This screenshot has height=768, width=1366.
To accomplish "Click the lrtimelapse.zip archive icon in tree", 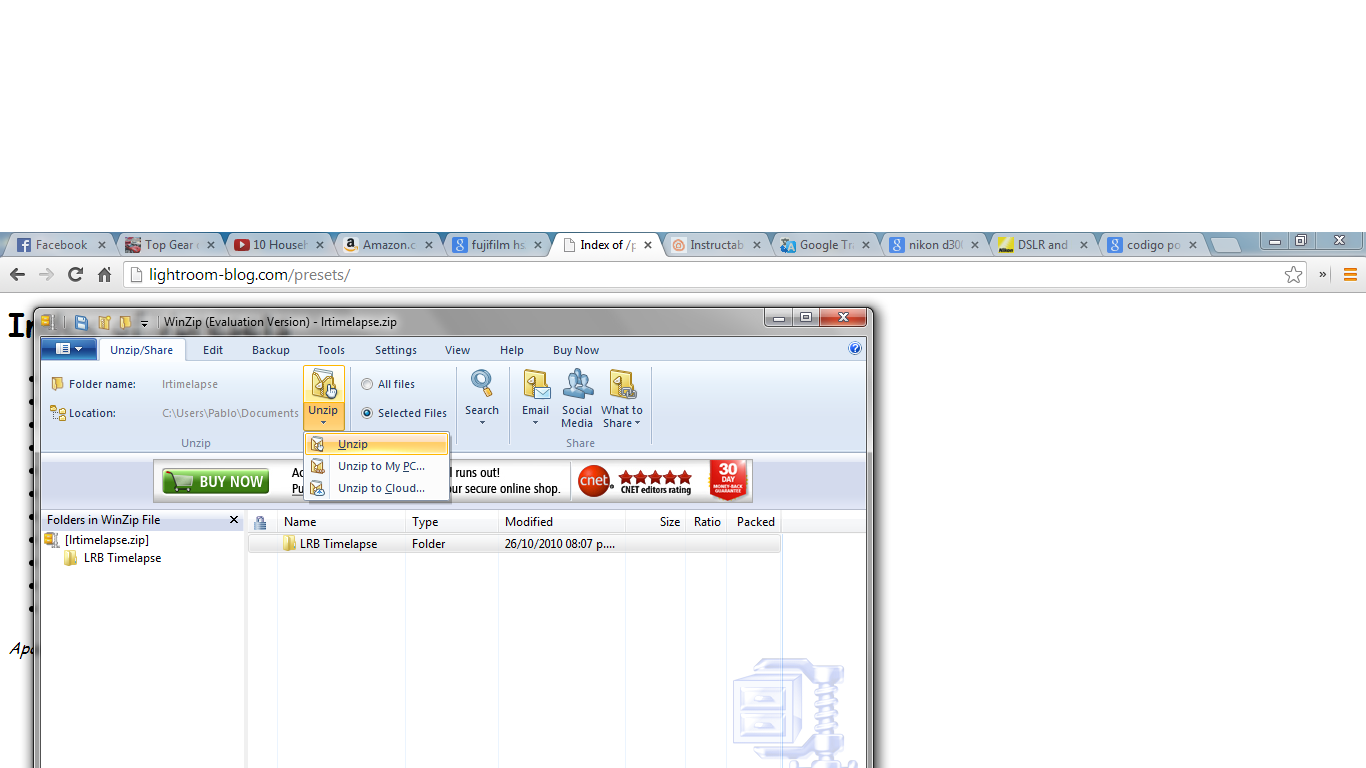I will (52, 540).
